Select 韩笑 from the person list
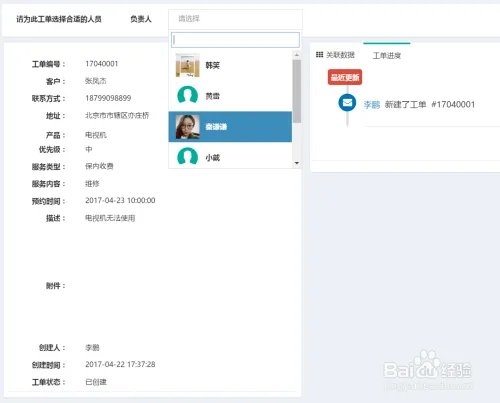 230,65
